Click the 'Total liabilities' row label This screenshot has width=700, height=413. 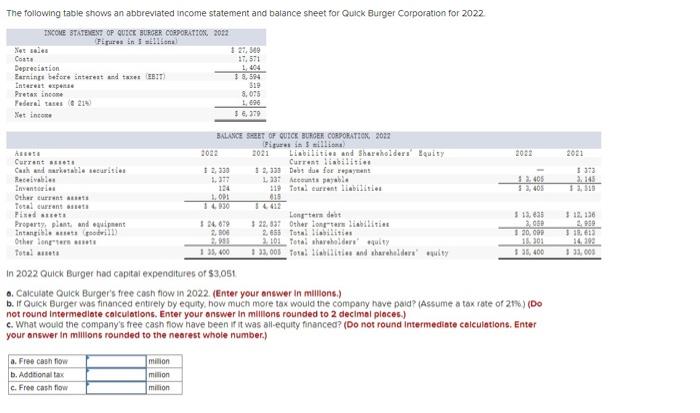[321, 233]
